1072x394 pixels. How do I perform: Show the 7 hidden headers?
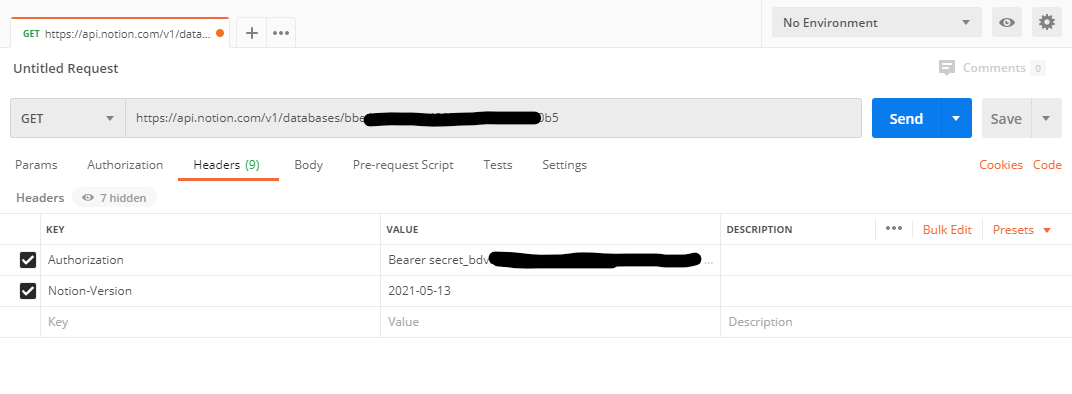[114, 198]
